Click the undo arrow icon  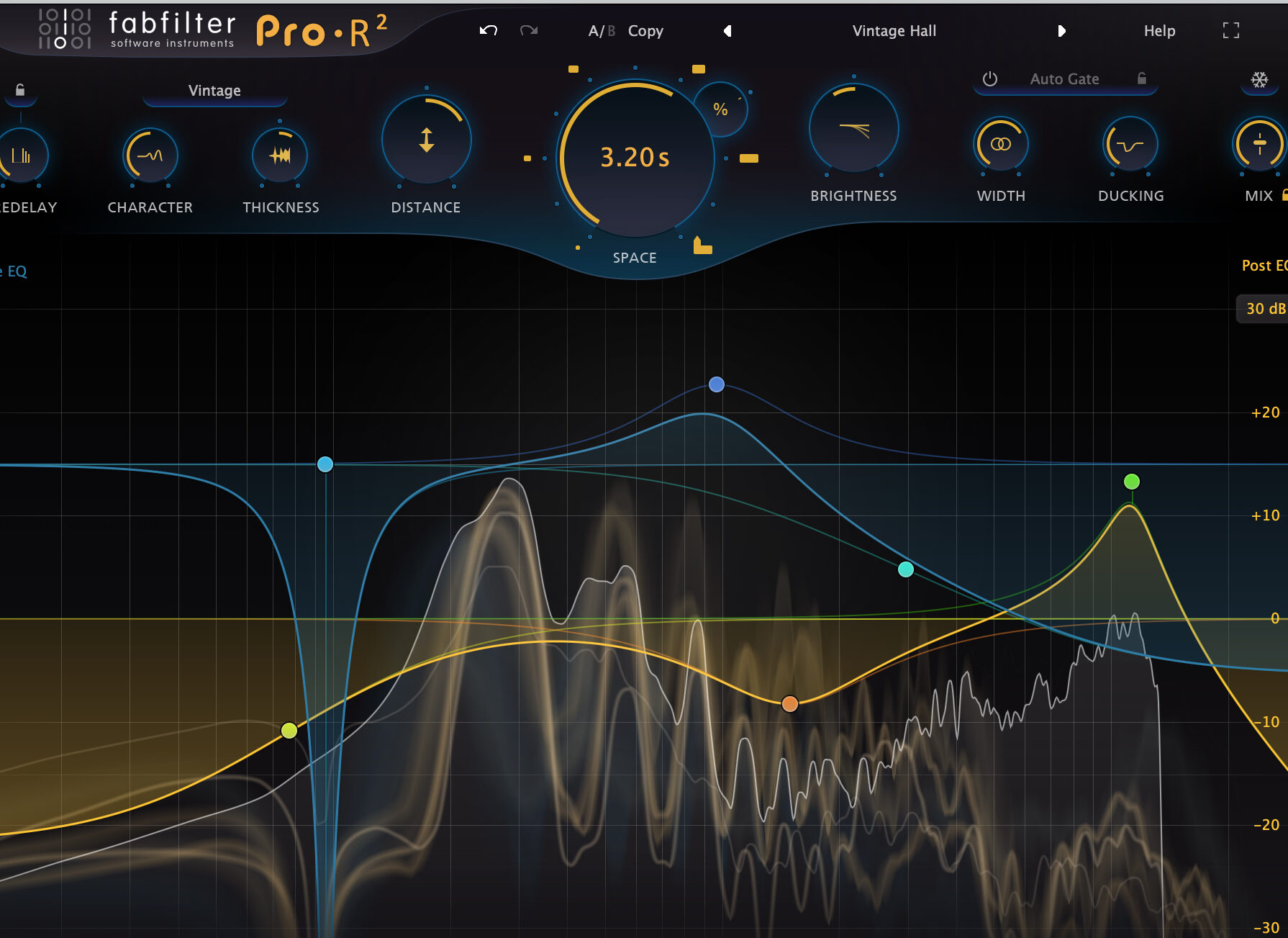pos(487,30)
